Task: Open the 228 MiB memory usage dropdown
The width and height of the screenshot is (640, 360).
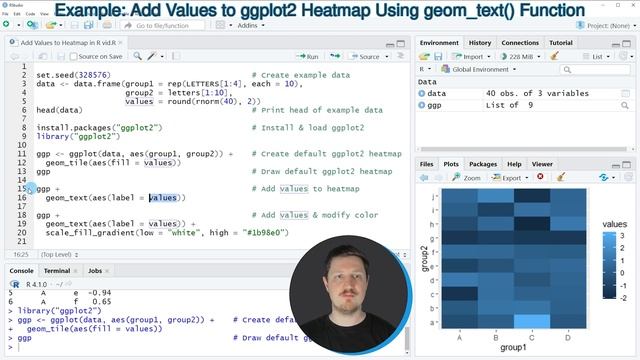Action: (x=520, y=56)
